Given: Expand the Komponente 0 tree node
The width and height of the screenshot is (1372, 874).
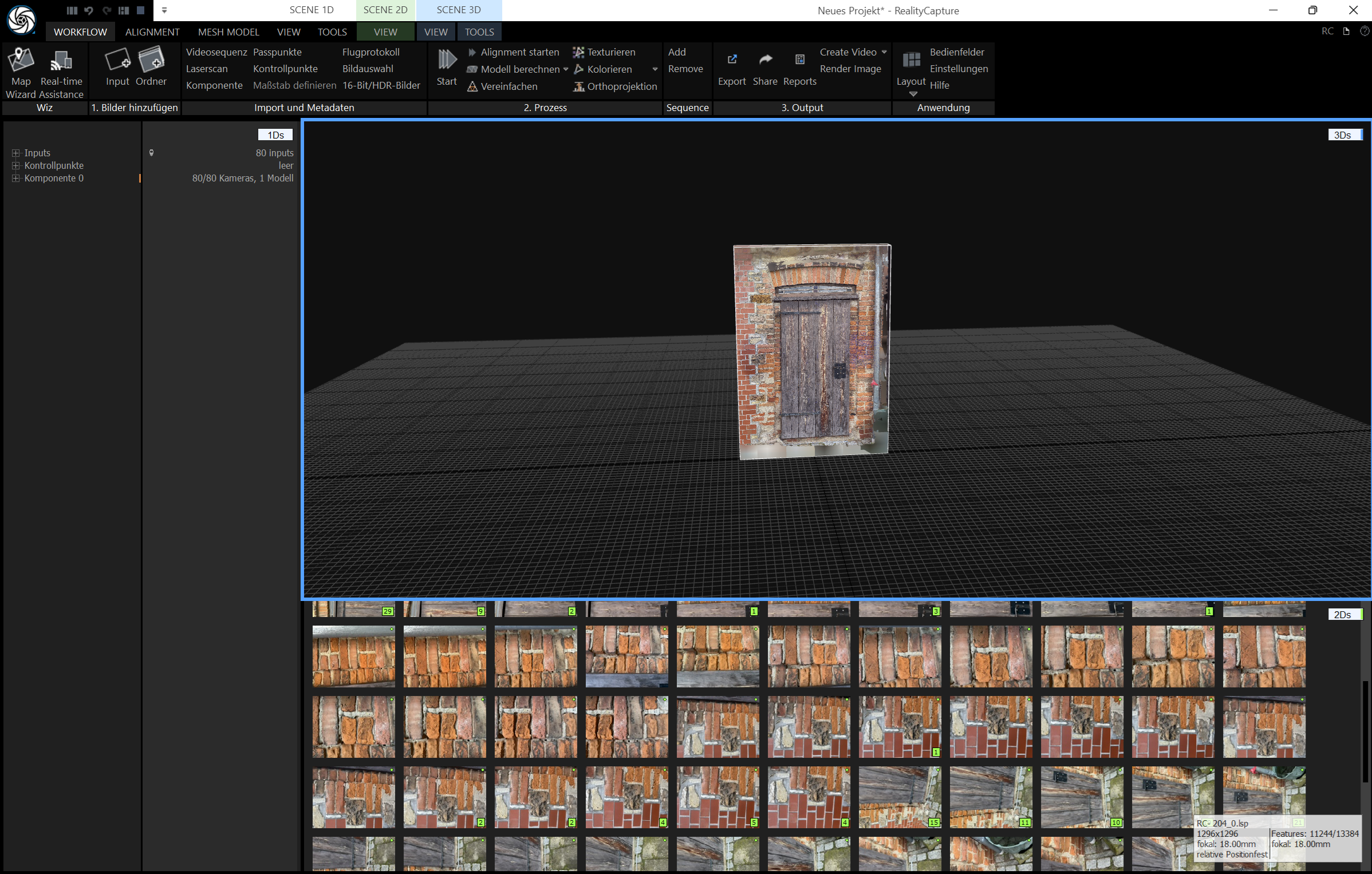Looking at the screenshot, I should tap(15, 178).
